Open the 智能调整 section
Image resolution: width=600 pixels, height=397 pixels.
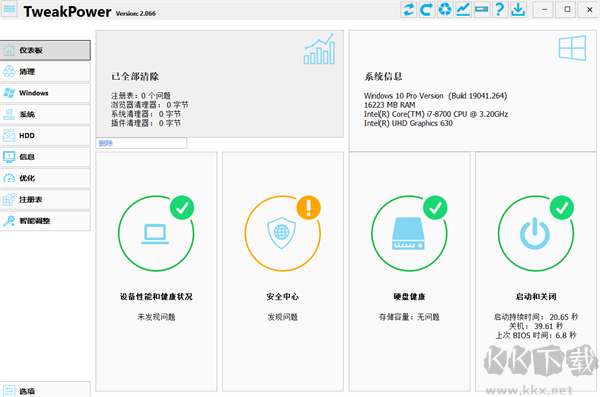[45, 221]
